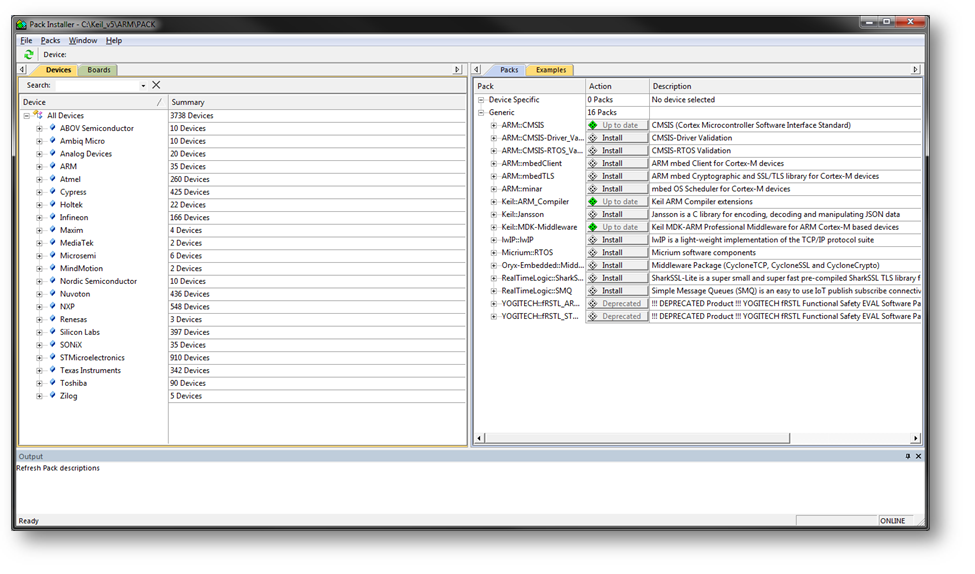Switch to the Examples tab
This screenshot has height=574, width=975.
tap(551, 70)
